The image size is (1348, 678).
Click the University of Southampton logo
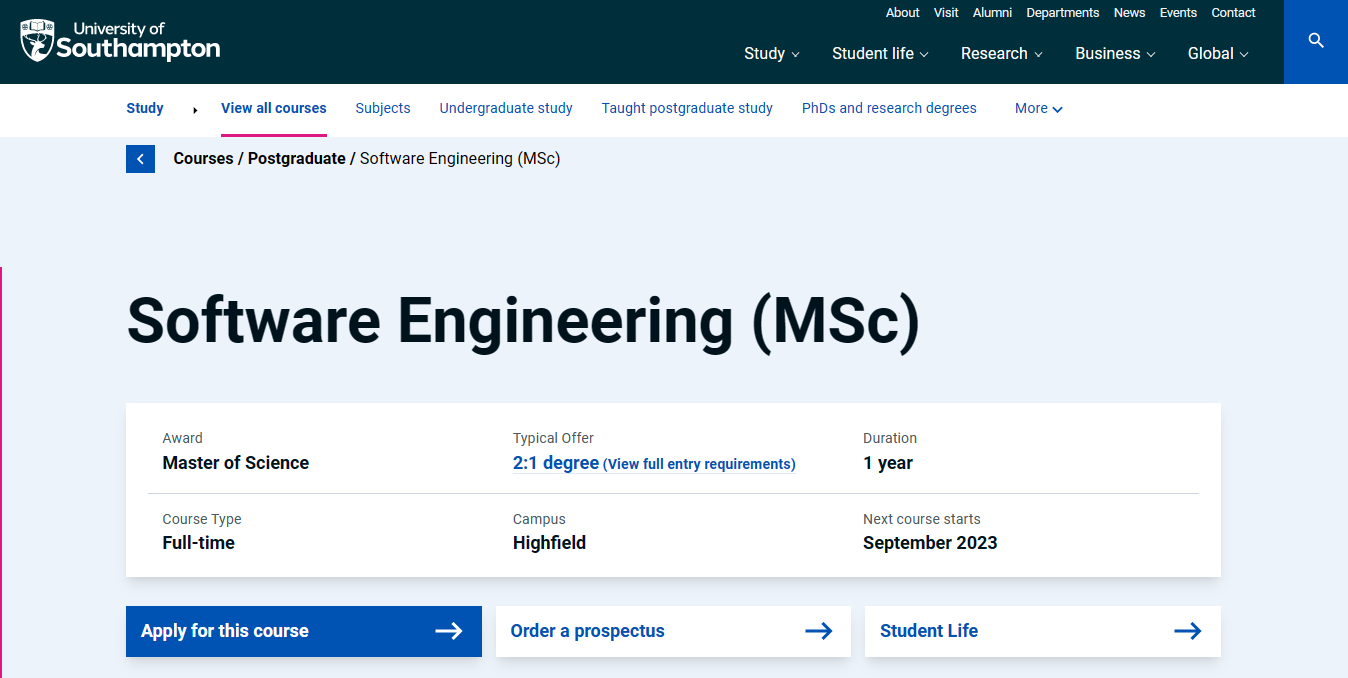tap(120, 41)
